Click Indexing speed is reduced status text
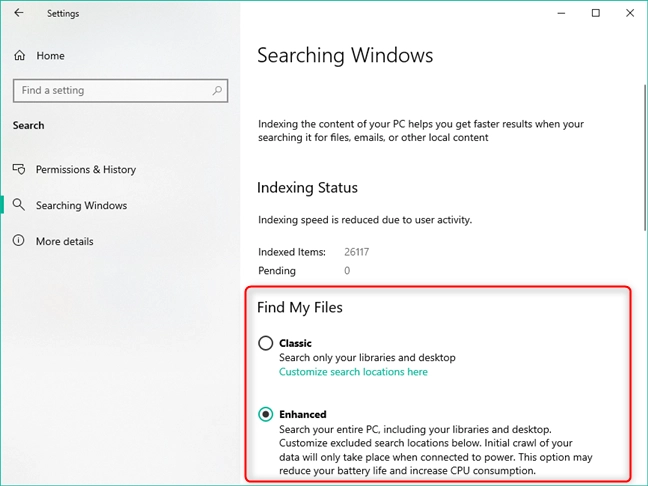648x486 pixels. (365, 220)
